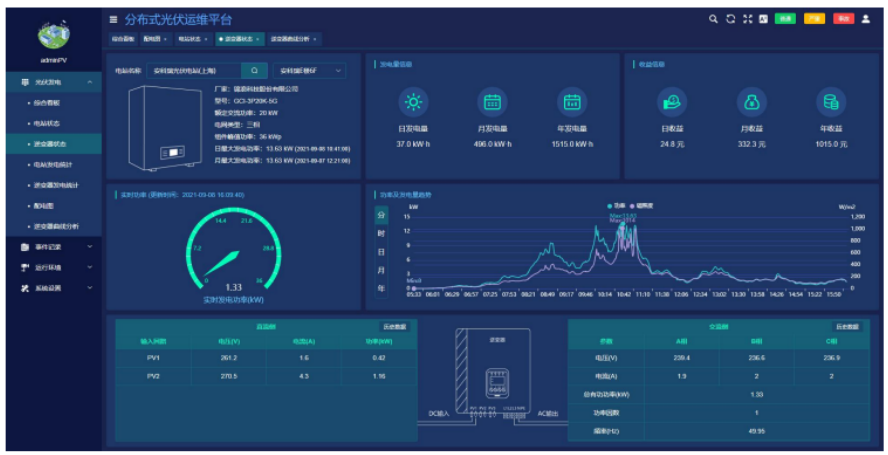Expand the 事件记录 sidebar section
Viewport: 888px width, 455px height.
[52, 246]
